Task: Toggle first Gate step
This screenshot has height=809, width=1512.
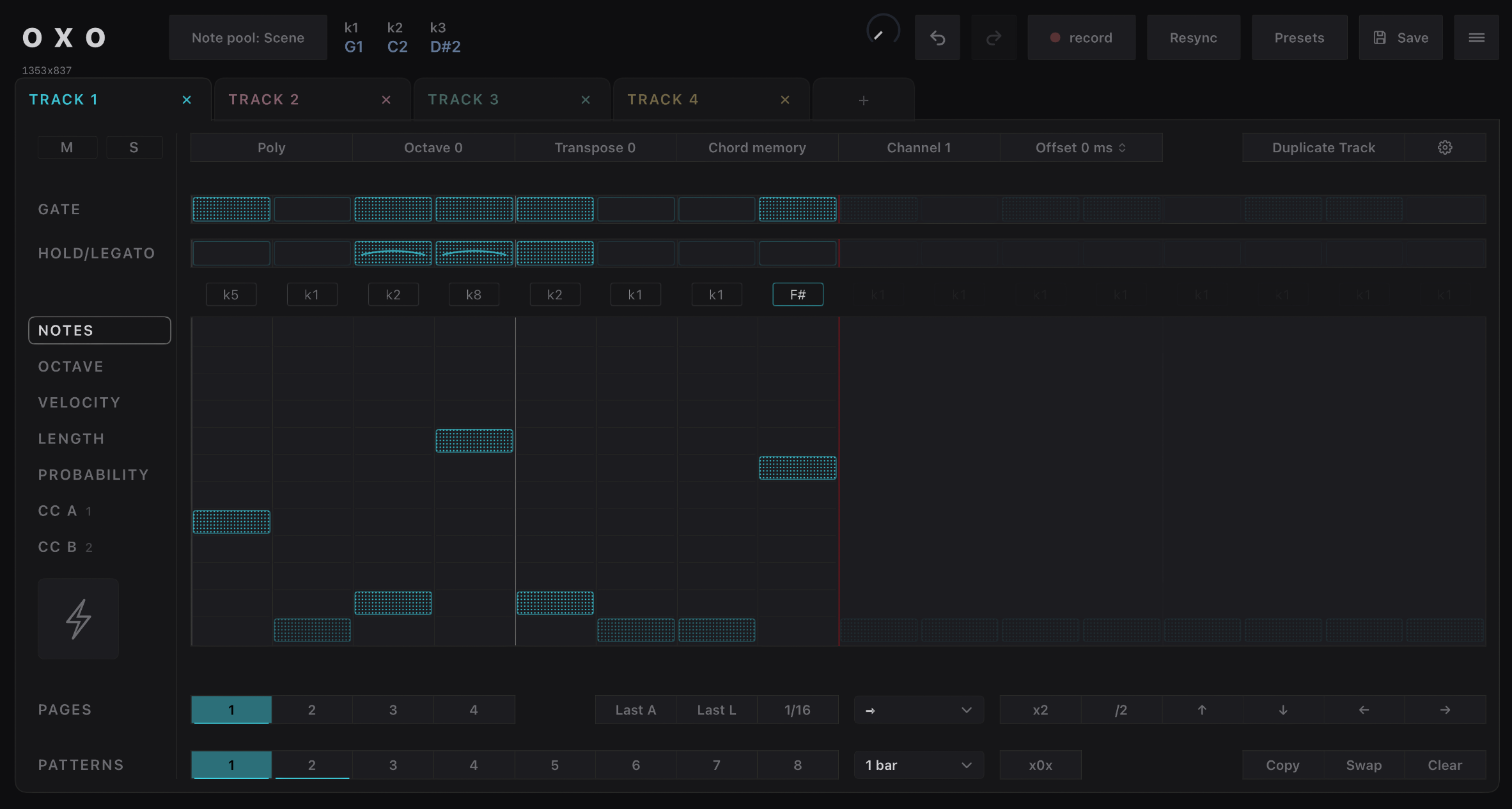Action: coord(231,209)
